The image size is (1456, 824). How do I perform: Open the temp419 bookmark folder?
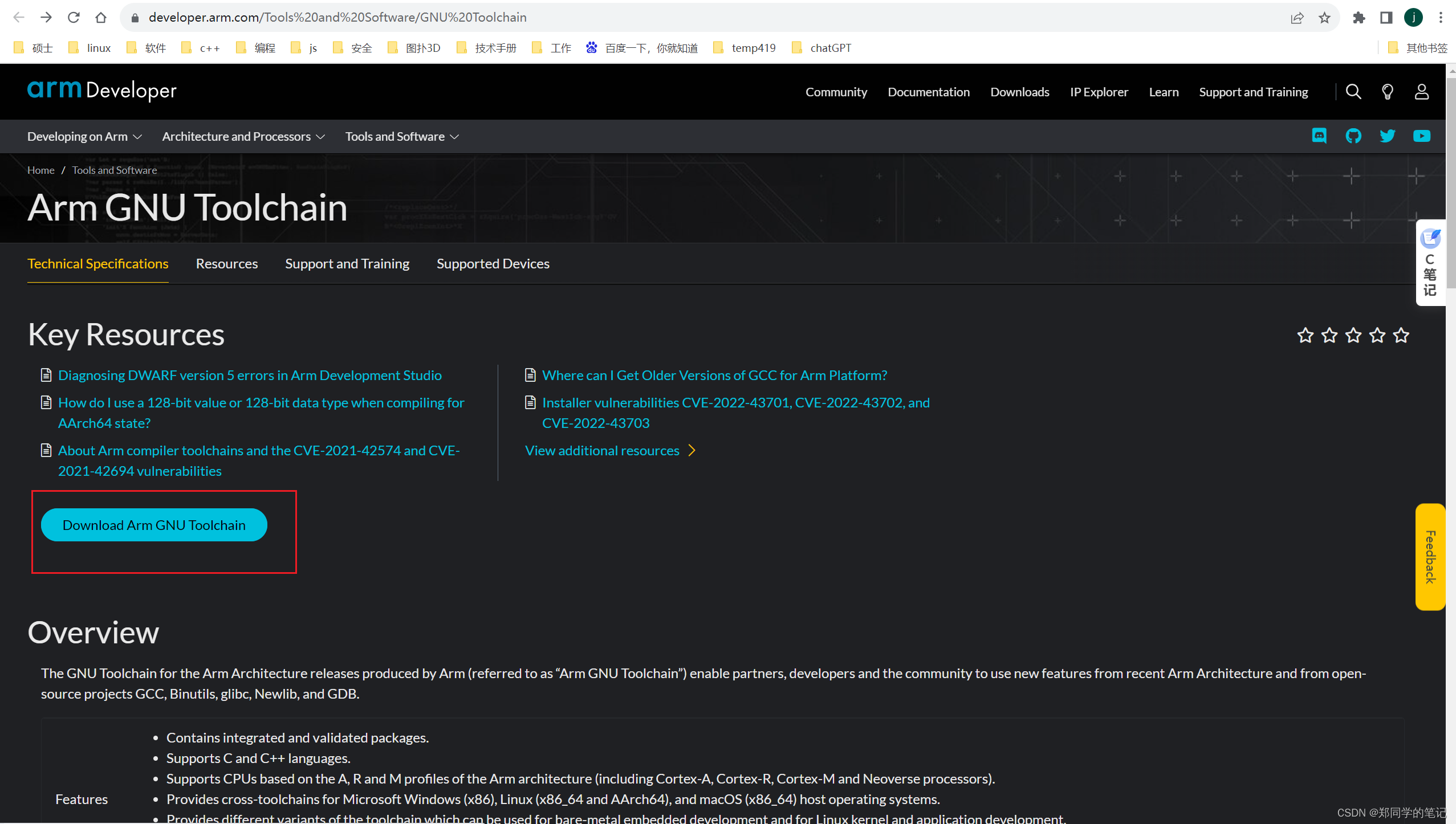(745, 48)
